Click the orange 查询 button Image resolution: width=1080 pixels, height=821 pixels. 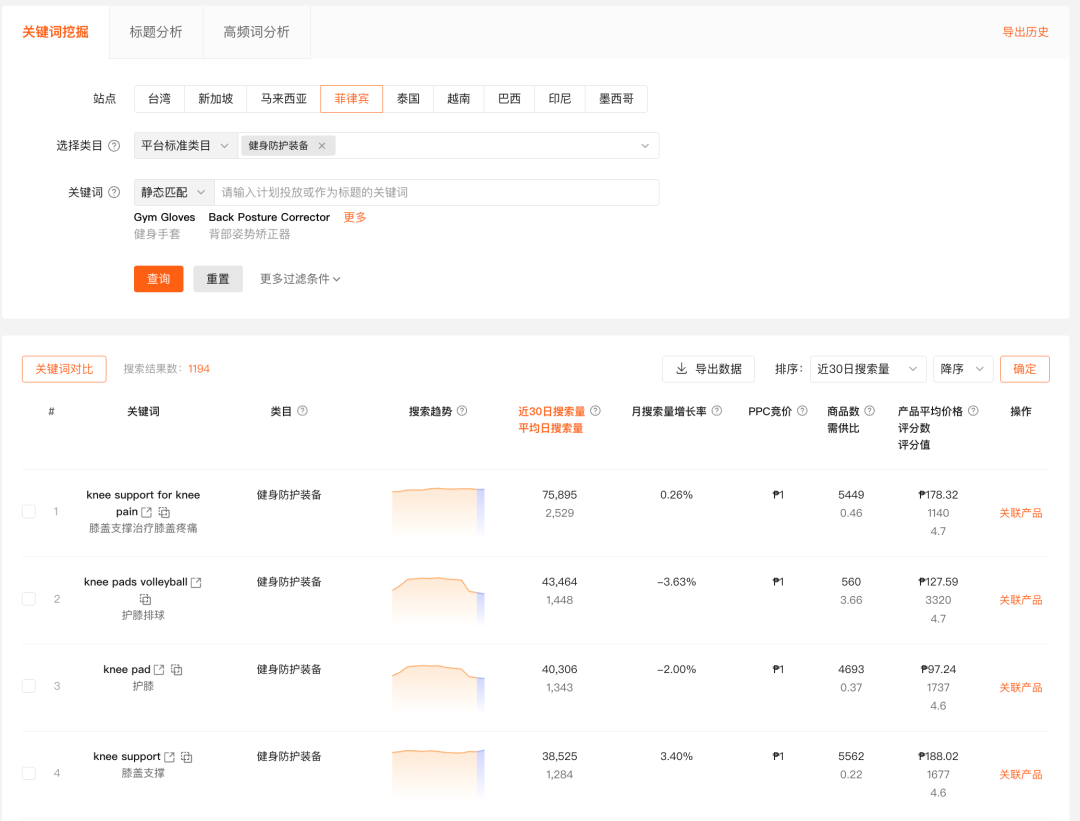pyautogui.click(x=158, y=279)
